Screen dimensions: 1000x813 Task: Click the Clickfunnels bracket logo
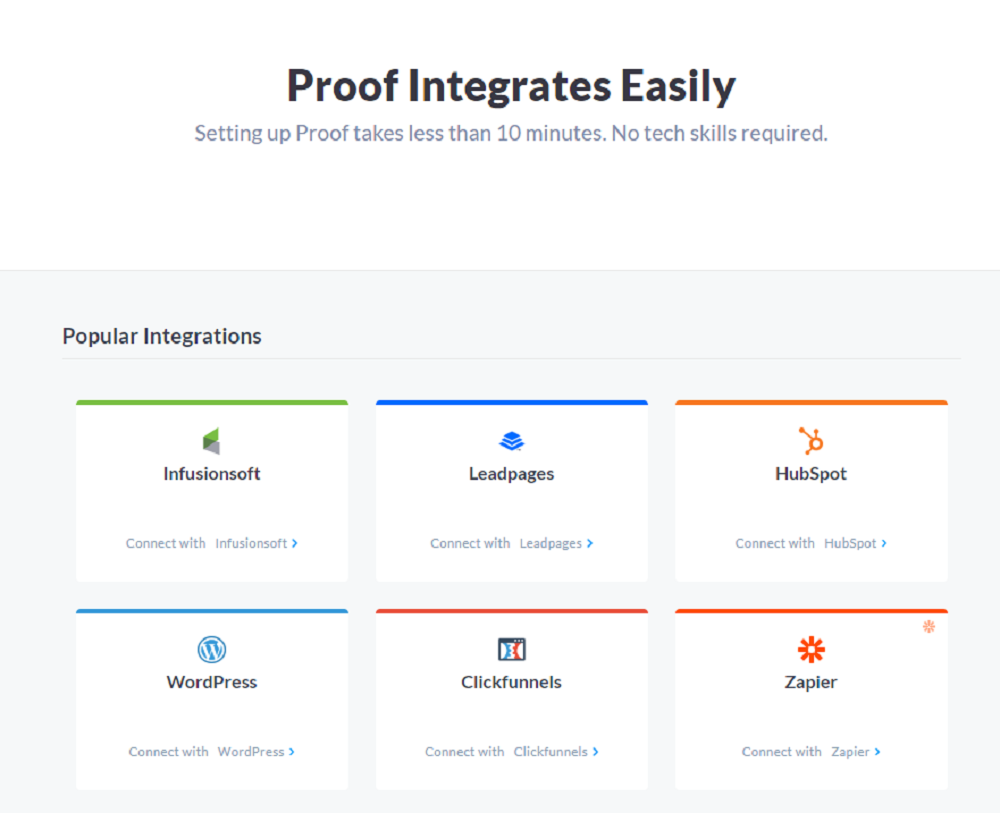(511, 648)
